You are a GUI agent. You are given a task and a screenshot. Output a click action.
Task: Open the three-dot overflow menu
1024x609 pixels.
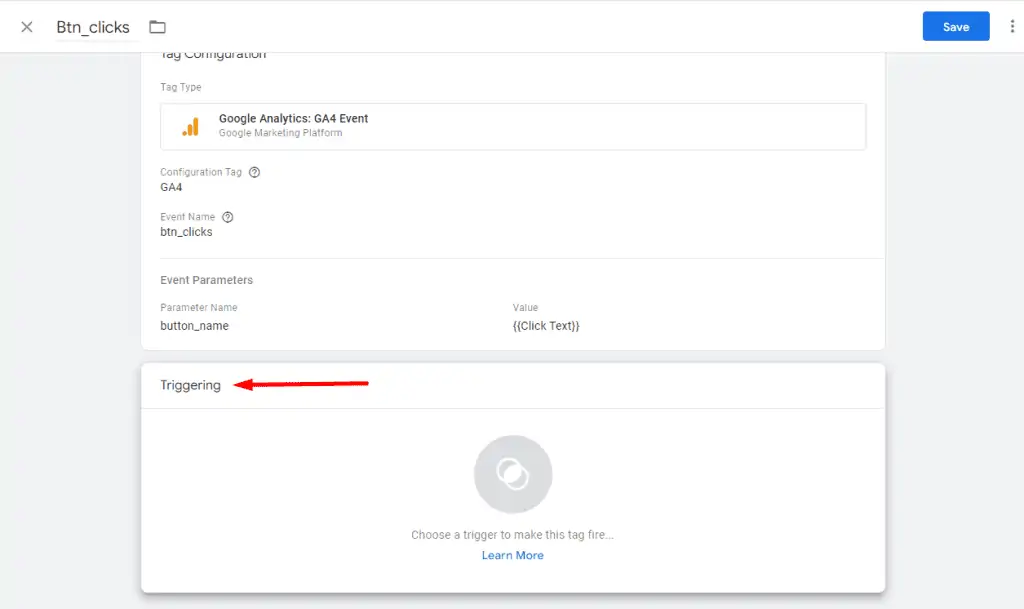1011,26
